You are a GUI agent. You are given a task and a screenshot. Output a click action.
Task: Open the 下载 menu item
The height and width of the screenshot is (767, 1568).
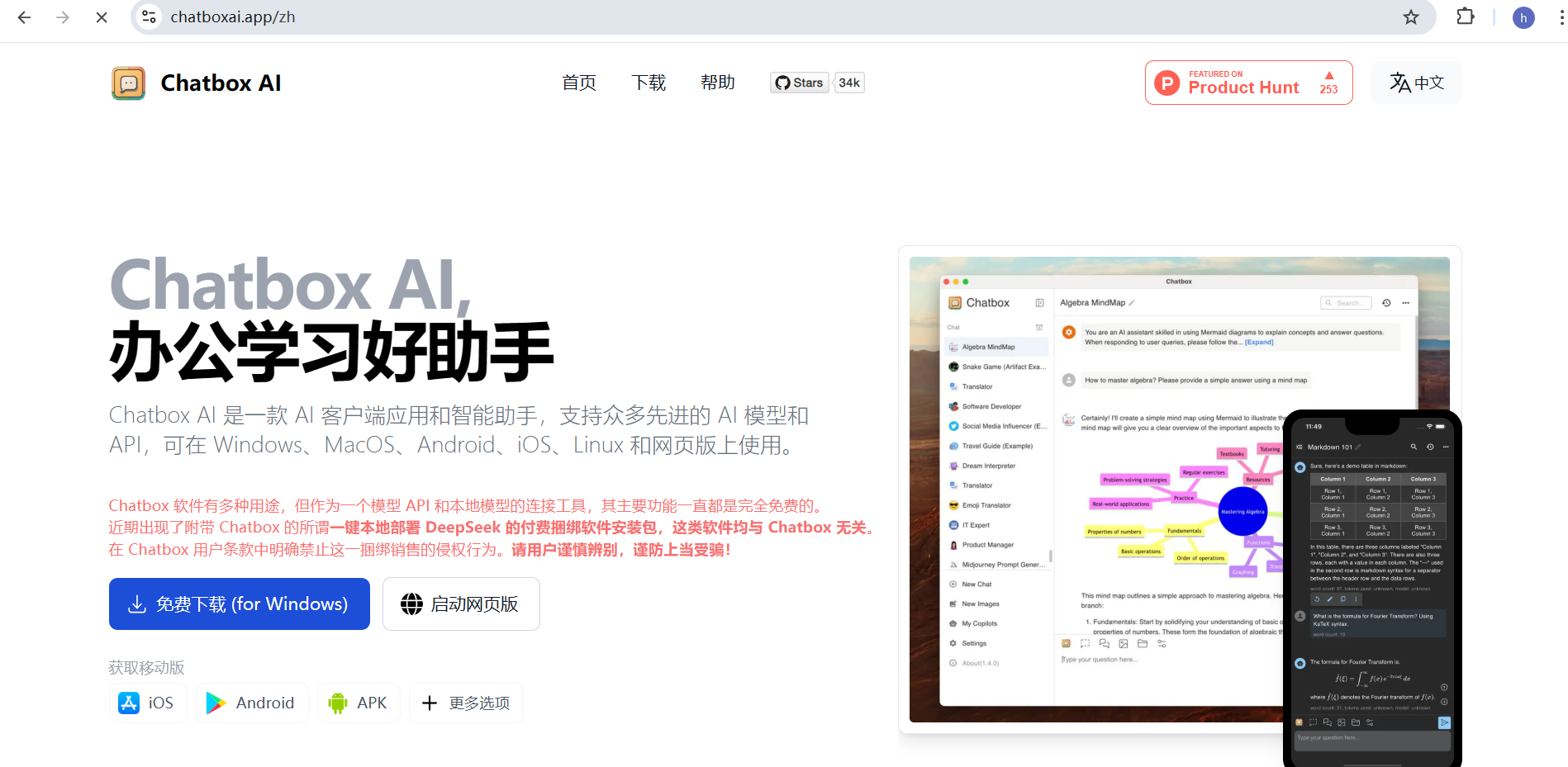point(649,83)
